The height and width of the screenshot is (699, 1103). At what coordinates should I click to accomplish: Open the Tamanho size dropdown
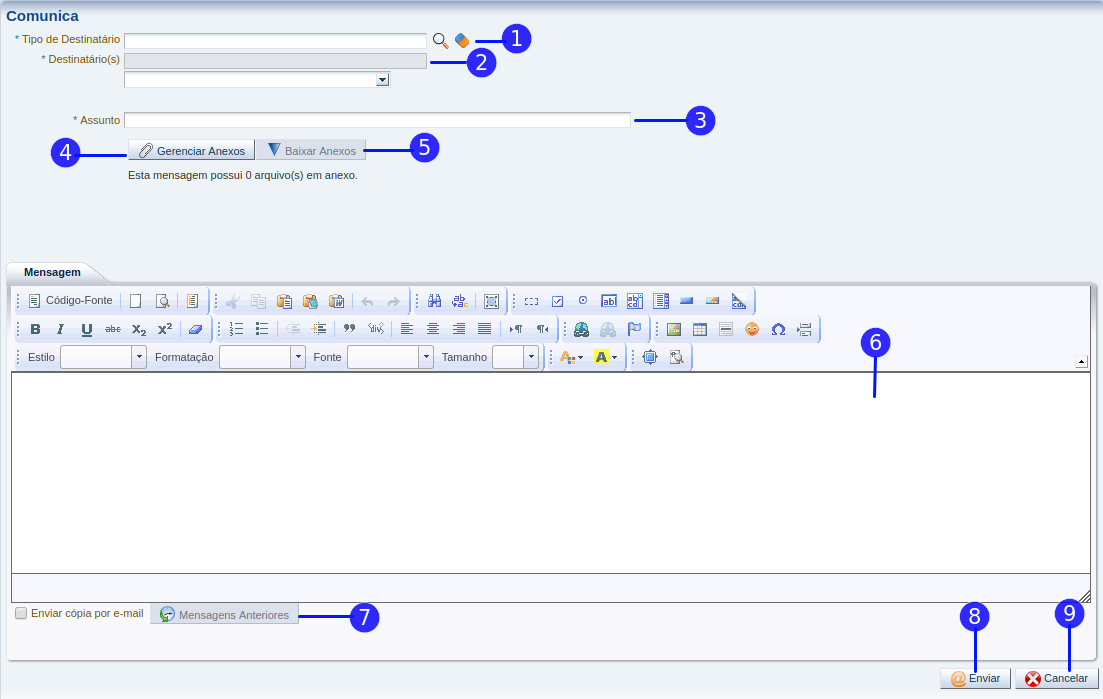531,357
